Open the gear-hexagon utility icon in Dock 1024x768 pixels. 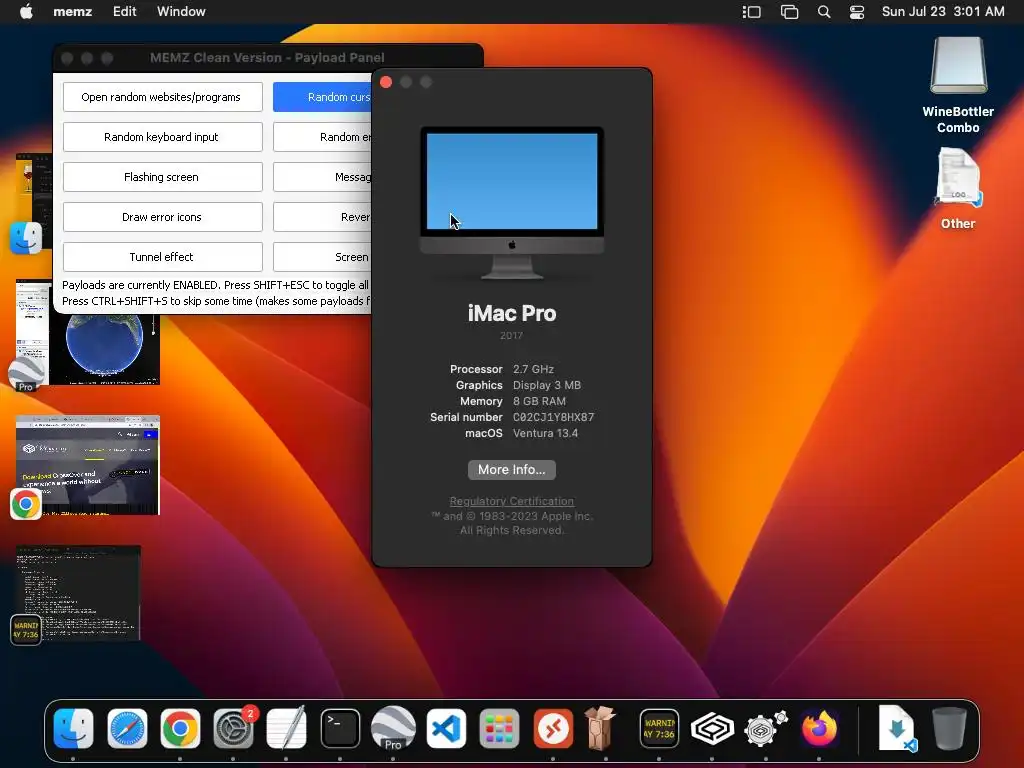765,728
